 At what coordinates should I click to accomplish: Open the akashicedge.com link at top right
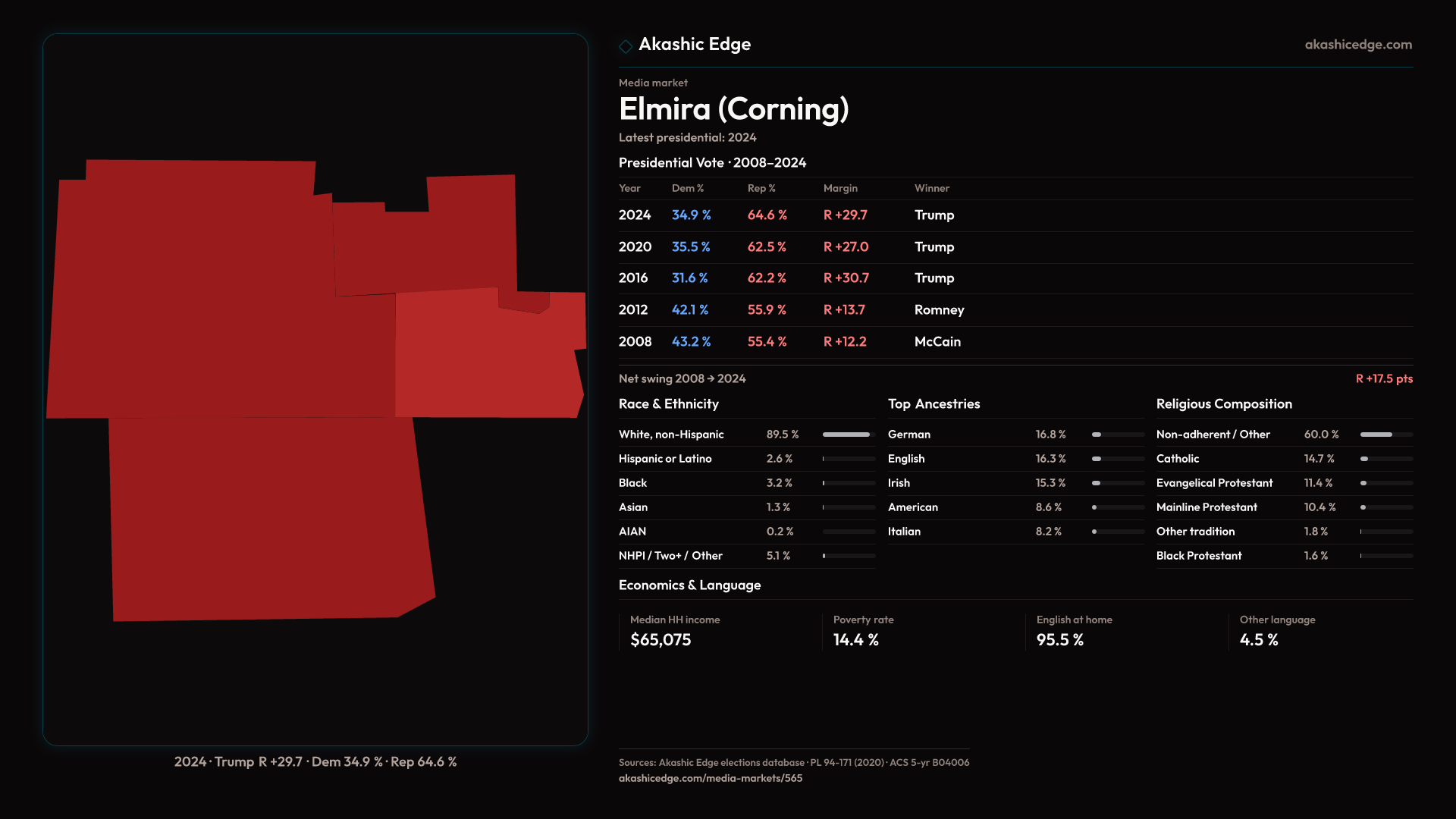tap(1358, 45)
